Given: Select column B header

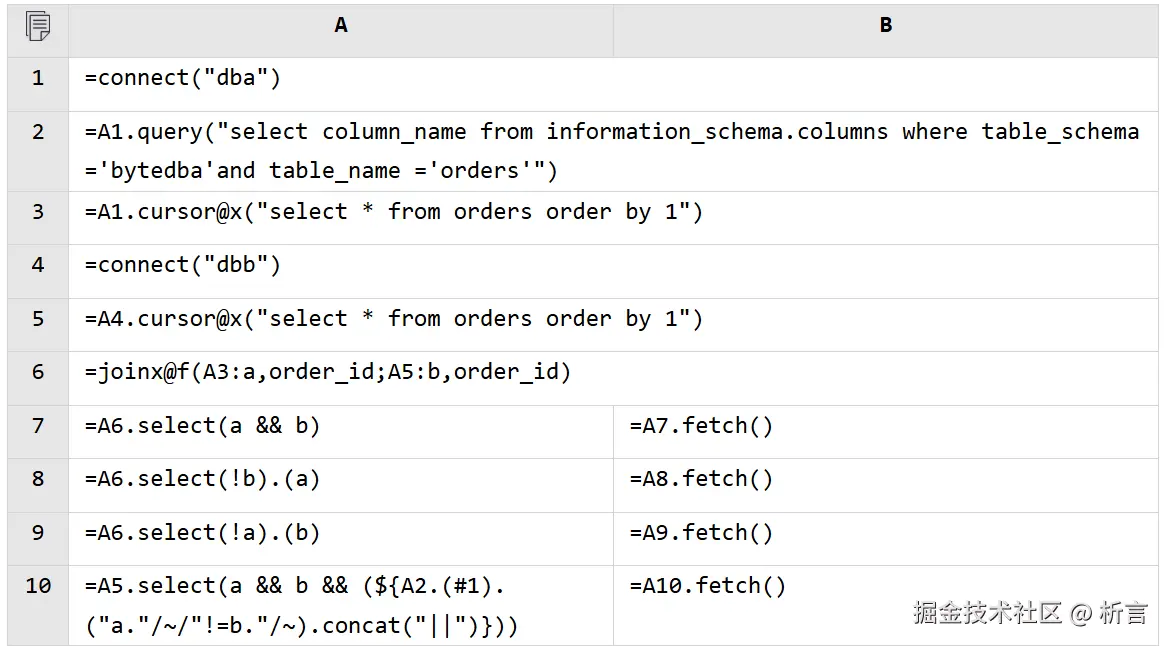Looking at the screenshot, I should pyautogui.click(x=885, y=26).
